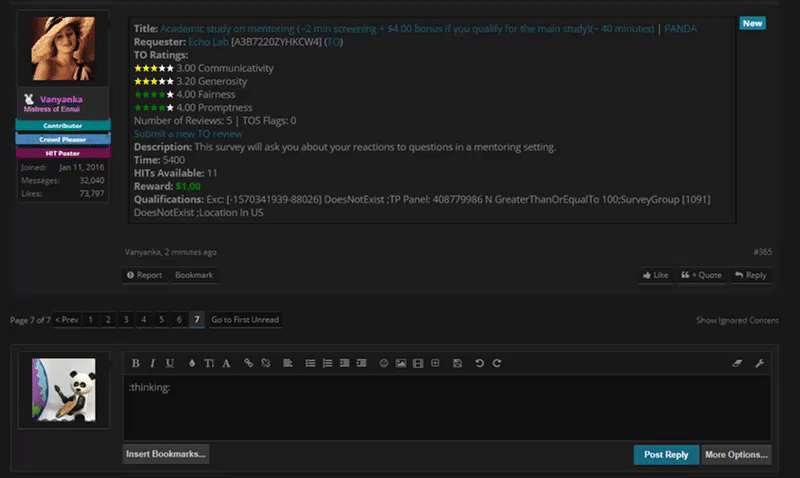Screen dimensions: 800x478
Task: Open the font family menu
Action: point(226,363)
